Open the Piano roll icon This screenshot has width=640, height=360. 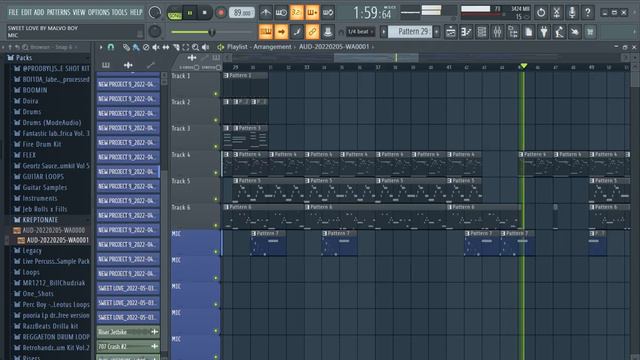tap(466, 32)
